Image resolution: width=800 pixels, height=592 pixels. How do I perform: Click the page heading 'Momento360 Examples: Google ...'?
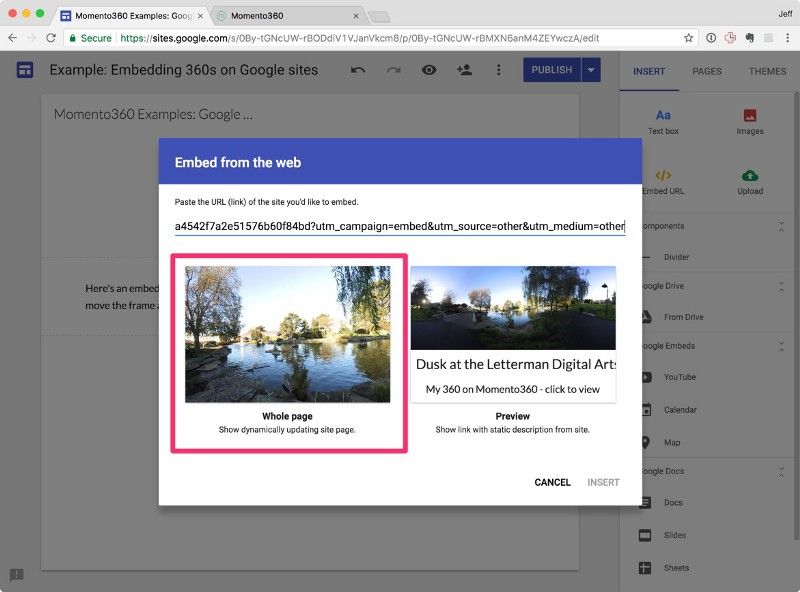coord(153,114)
